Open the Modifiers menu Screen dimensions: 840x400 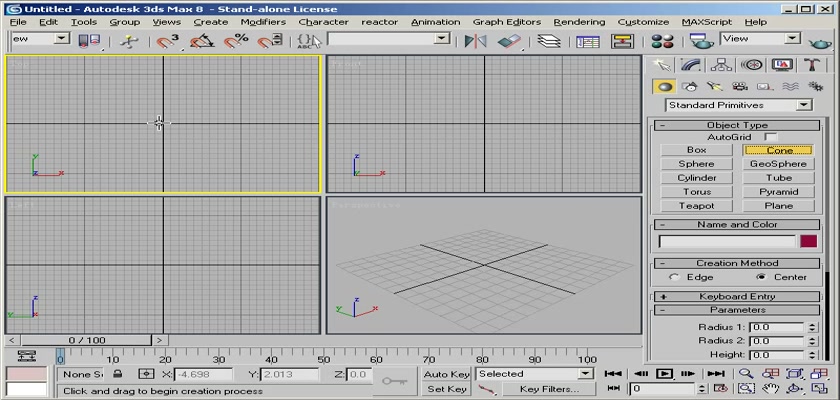263,22
